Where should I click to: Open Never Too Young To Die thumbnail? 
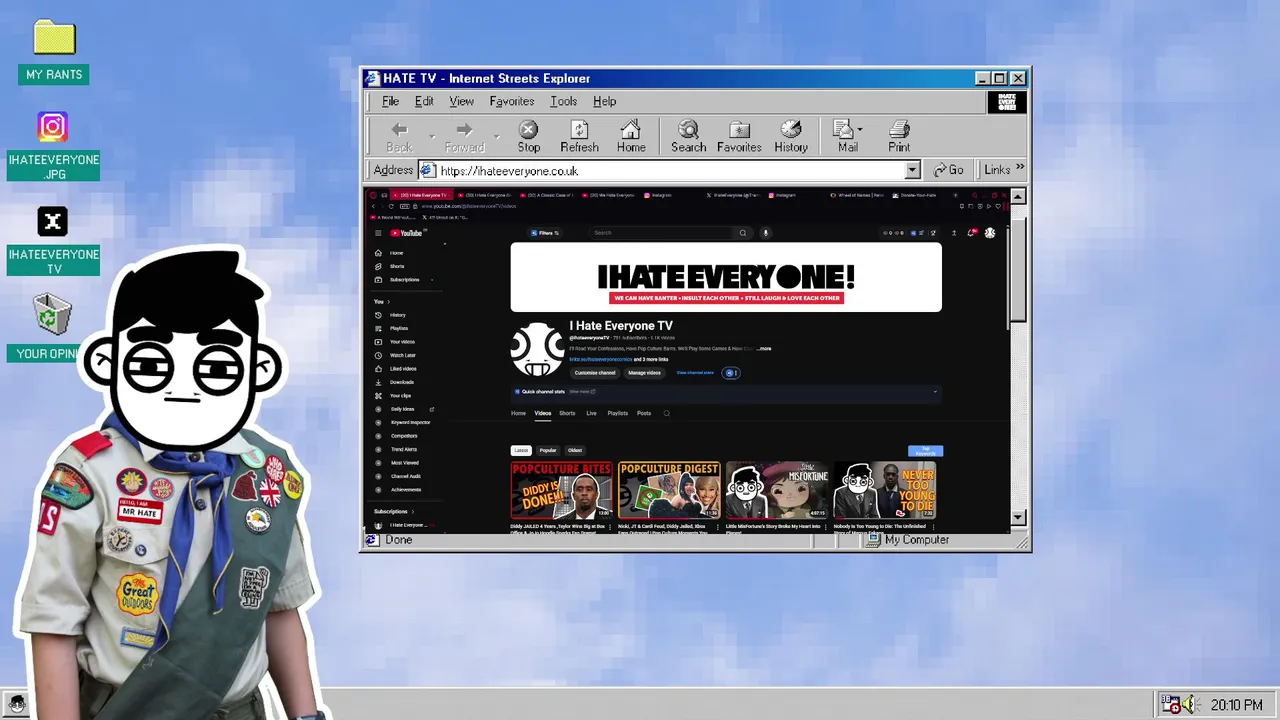point(885,490)
